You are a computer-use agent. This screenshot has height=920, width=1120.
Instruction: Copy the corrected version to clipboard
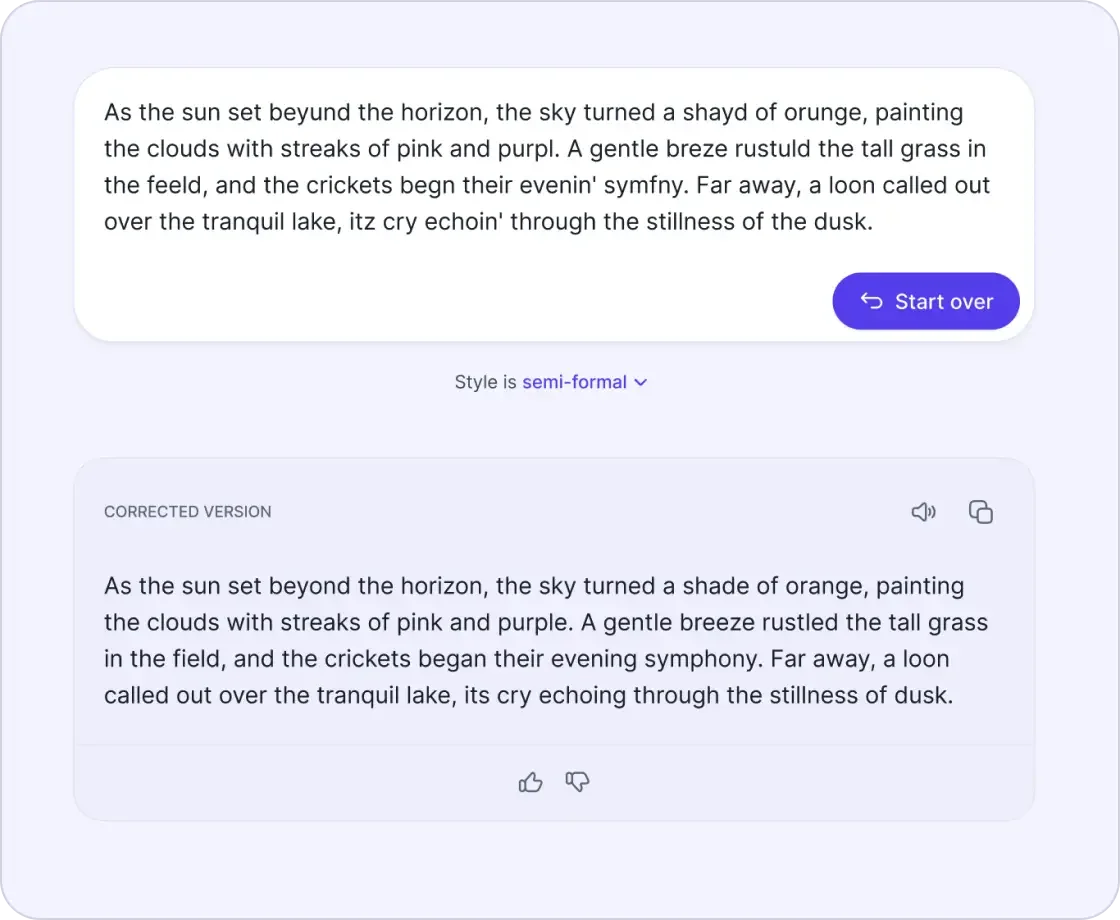click(981, 512)
